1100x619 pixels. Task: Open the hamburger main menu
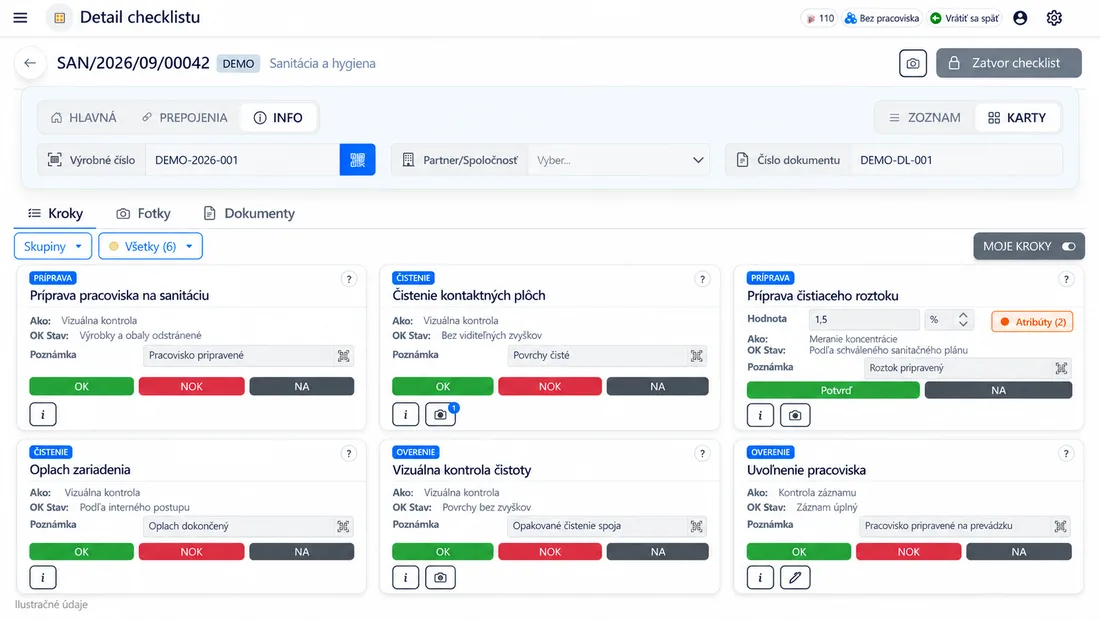20,18
